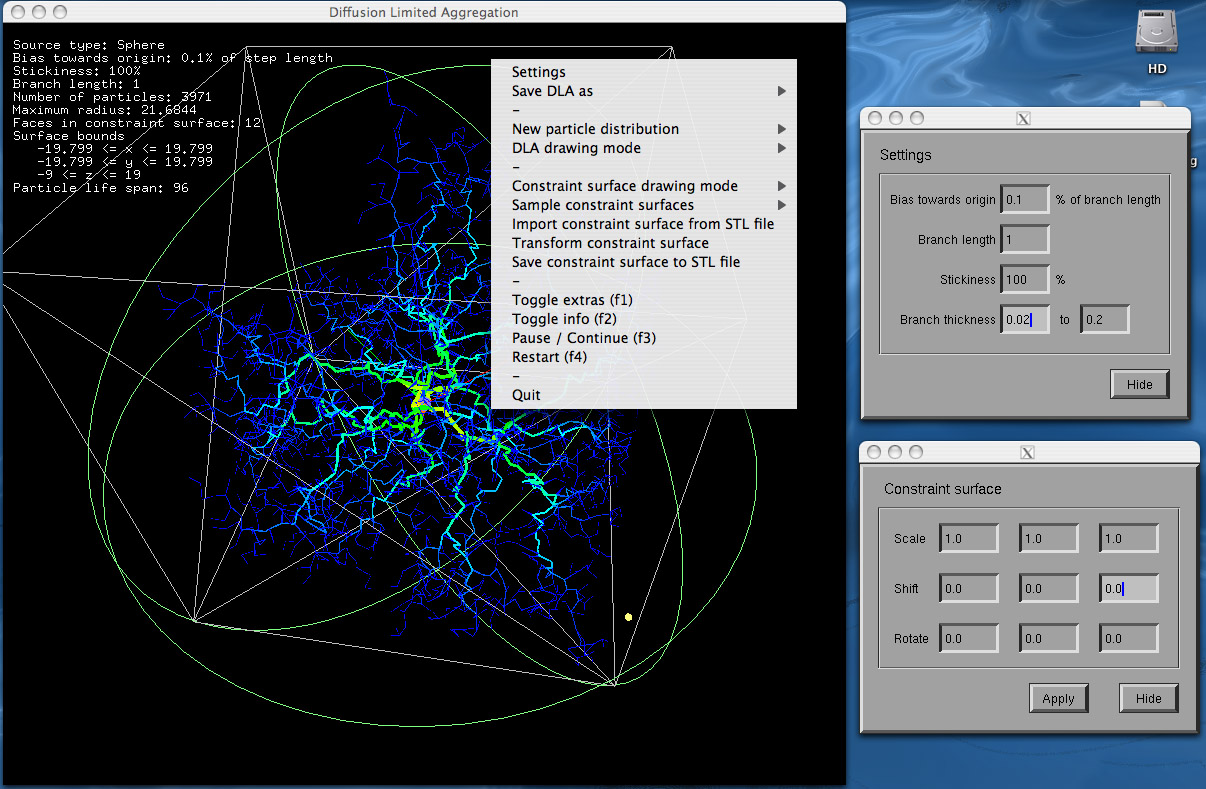
Task: Click 'Faces in constraint surface: 12' text
Action: coord(137,123)
